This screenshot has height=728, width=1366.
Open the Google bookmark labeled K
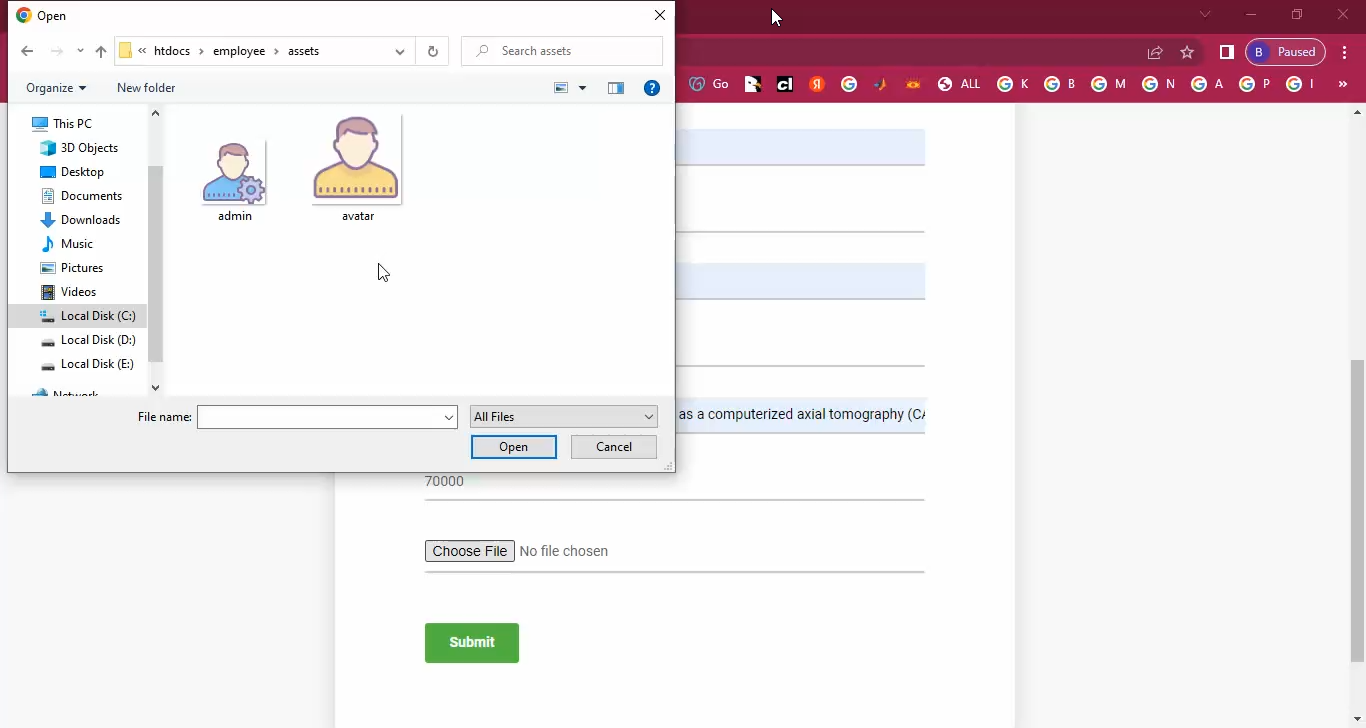coord(1012,84)
